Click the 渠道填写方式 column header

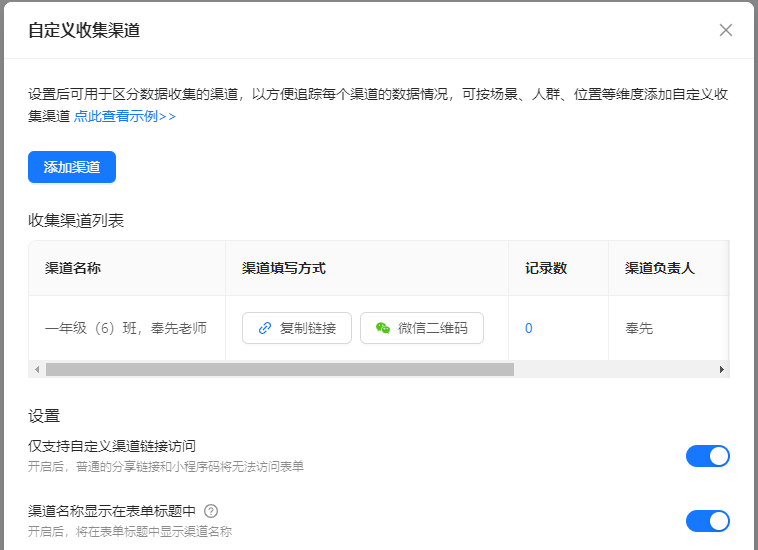367,268
